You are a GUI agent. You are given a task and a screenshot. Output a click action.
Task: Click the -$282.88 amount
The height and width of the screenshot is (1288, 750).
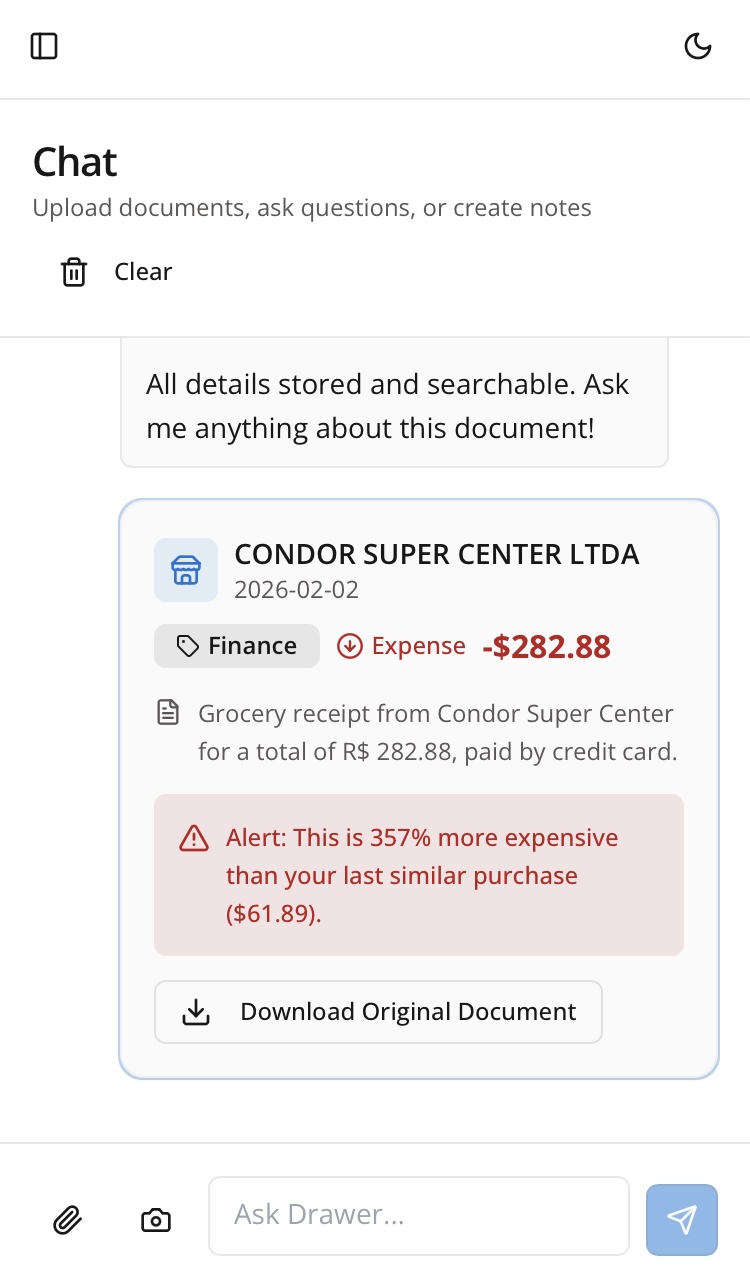546,647
